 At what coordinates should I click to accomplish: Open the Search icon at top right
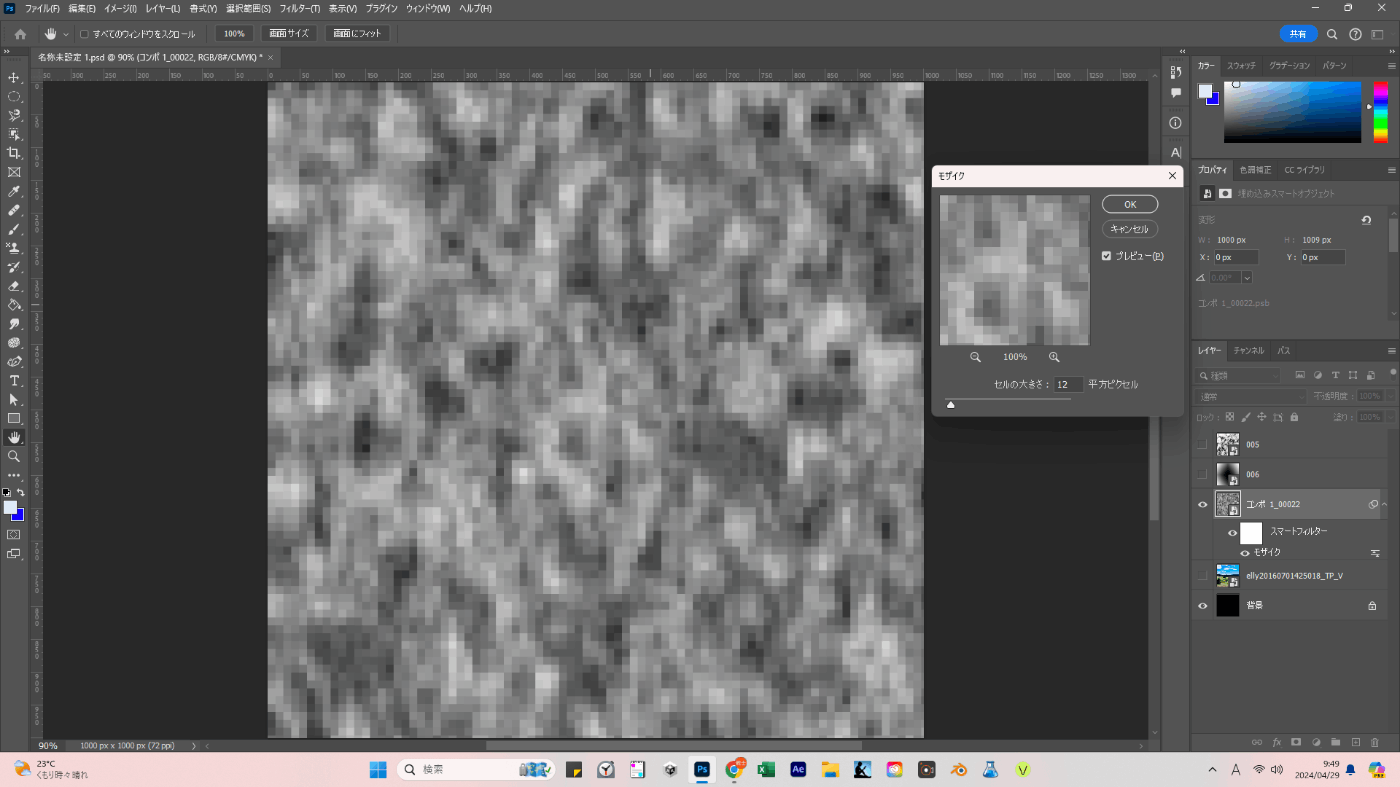[x=1332, y=34]
